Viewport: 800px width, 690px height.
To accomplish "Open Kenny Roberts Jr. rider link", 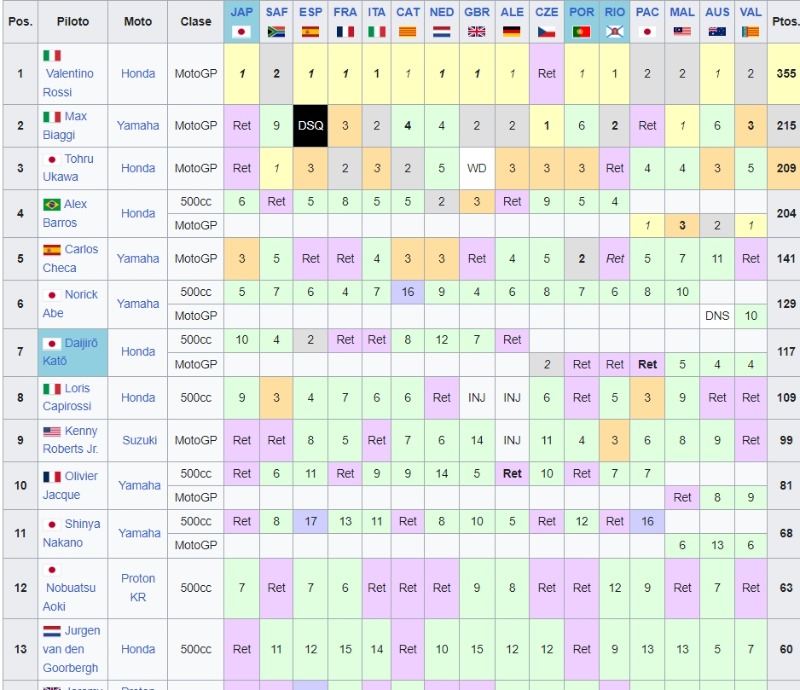I will 70,440.
